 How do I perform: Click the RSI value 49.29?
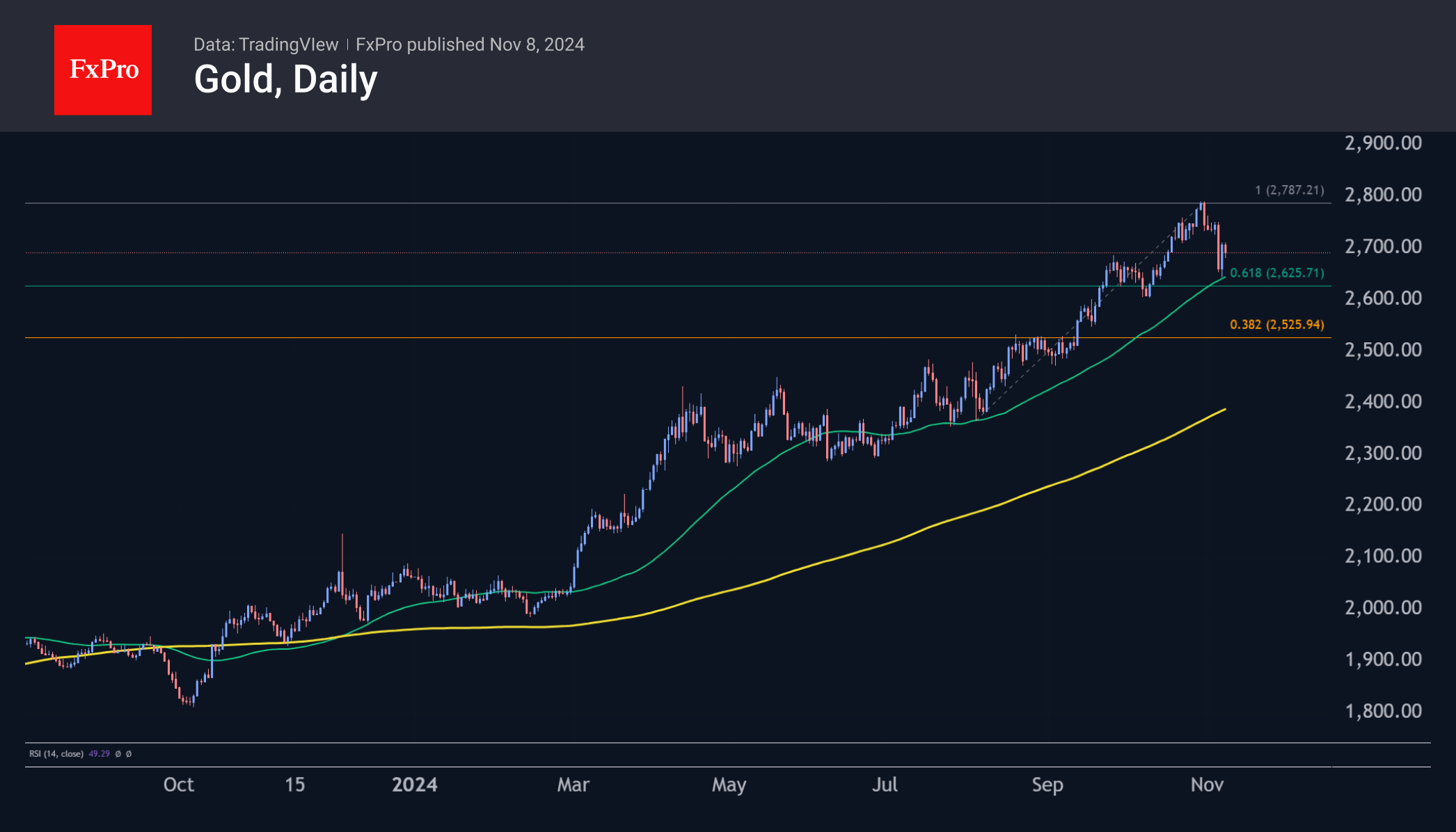(100, 753)
